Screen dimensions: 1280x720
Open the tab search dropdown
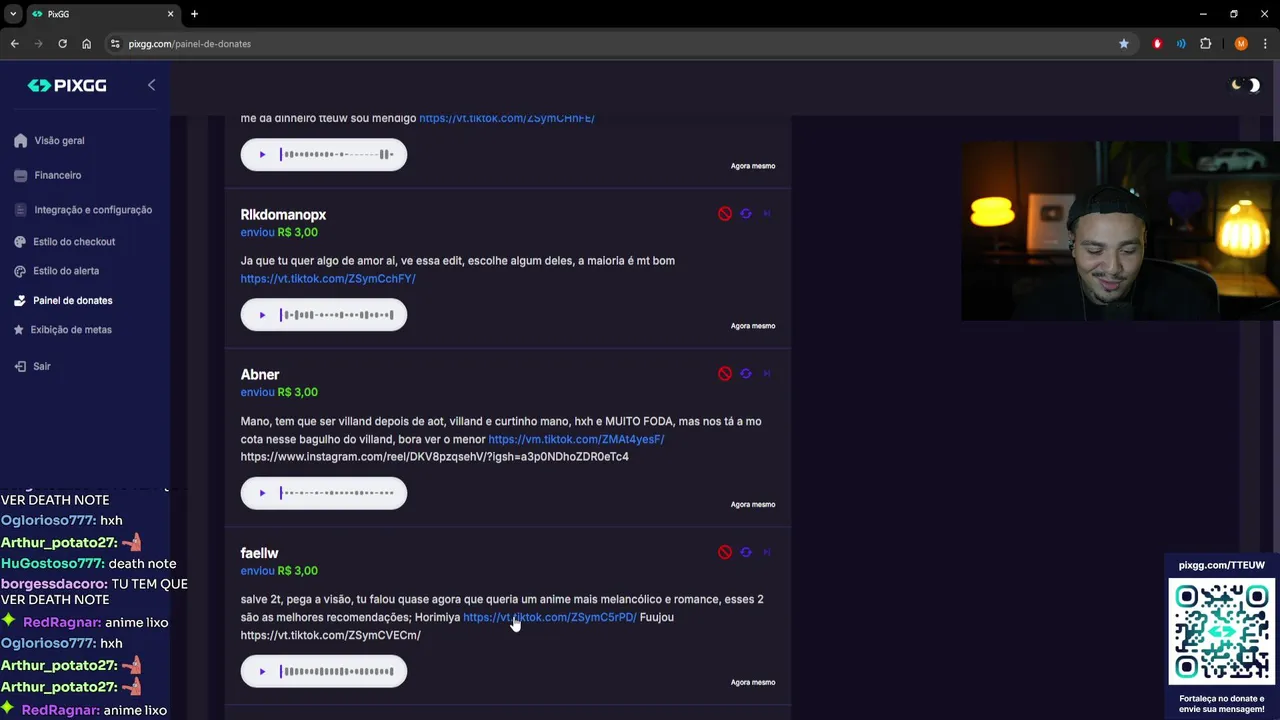13,14
